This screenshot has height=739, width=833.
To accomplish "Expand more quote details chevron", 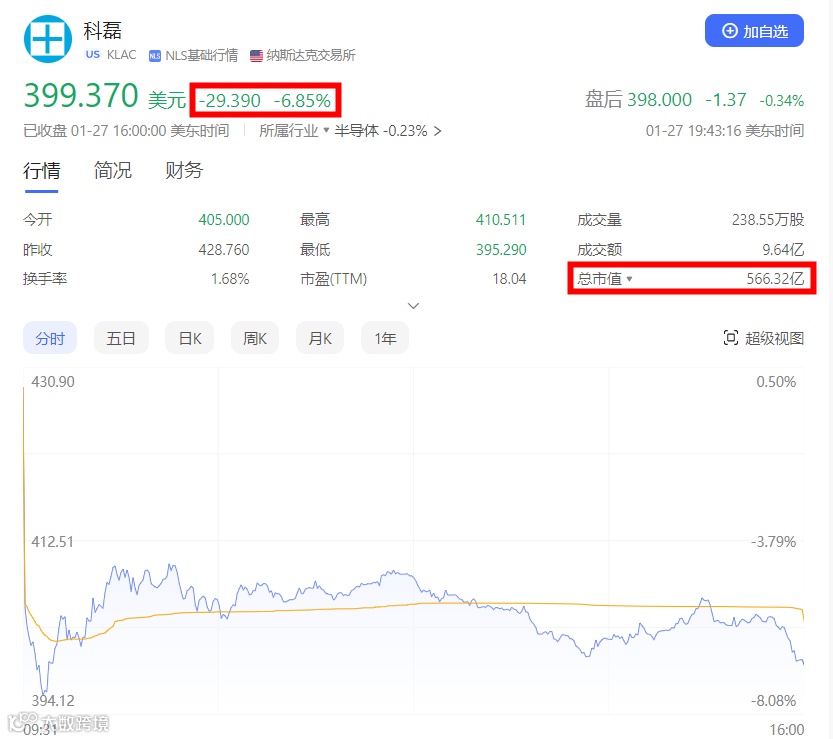I will (x=413, y=306).
